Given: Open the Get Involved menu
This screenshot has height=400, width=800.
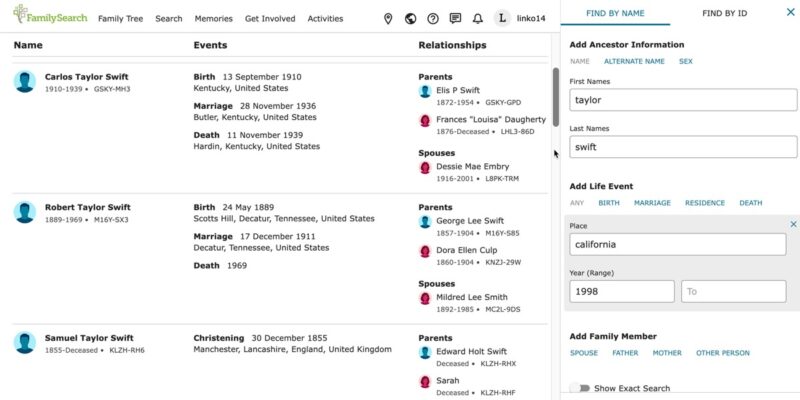Looking at the screenshot, I should point(269,18).
